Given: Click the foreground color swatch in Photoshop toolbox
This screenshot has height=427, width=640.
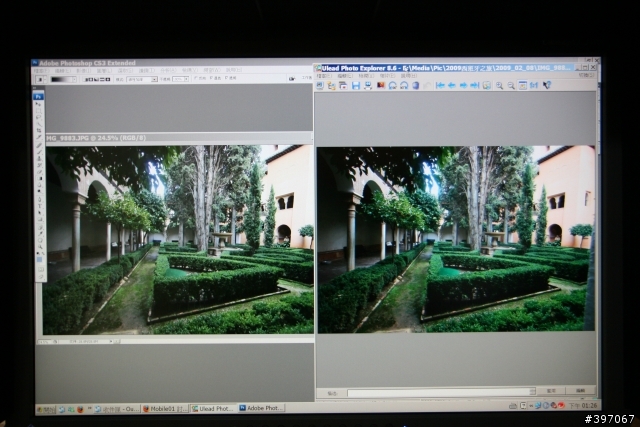Looking at the screenshot, I should (x=39, y=259).
